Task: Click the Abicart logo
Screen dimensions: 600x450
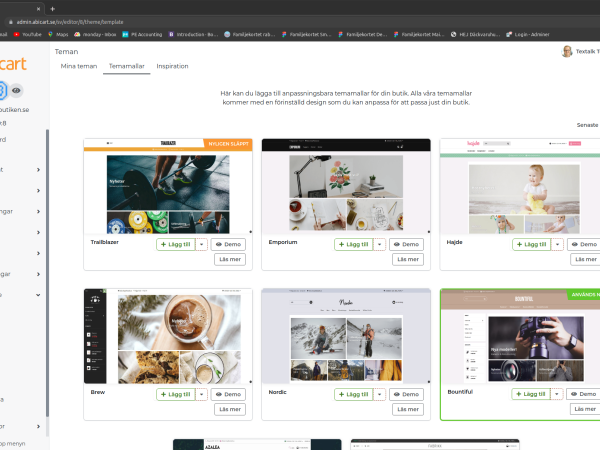Action: click(13, 64)
